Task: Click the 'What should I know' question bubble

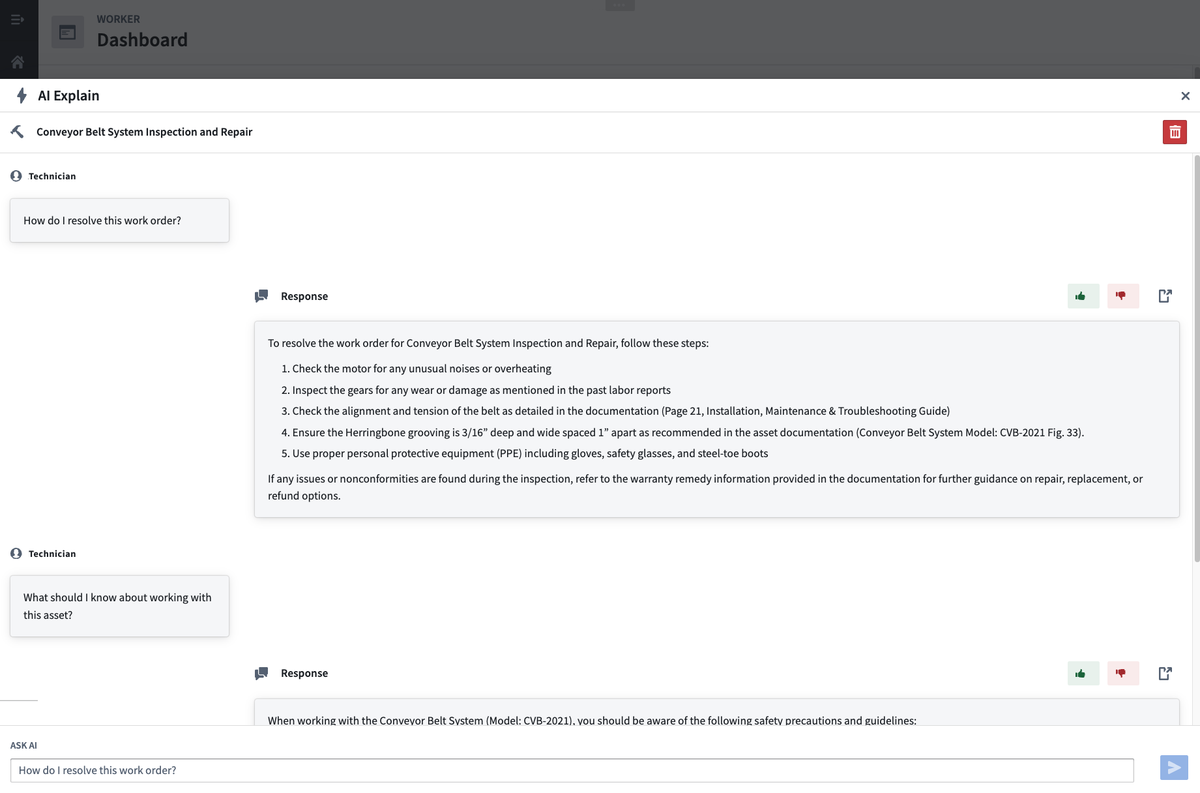Action: tap(119, 606)
